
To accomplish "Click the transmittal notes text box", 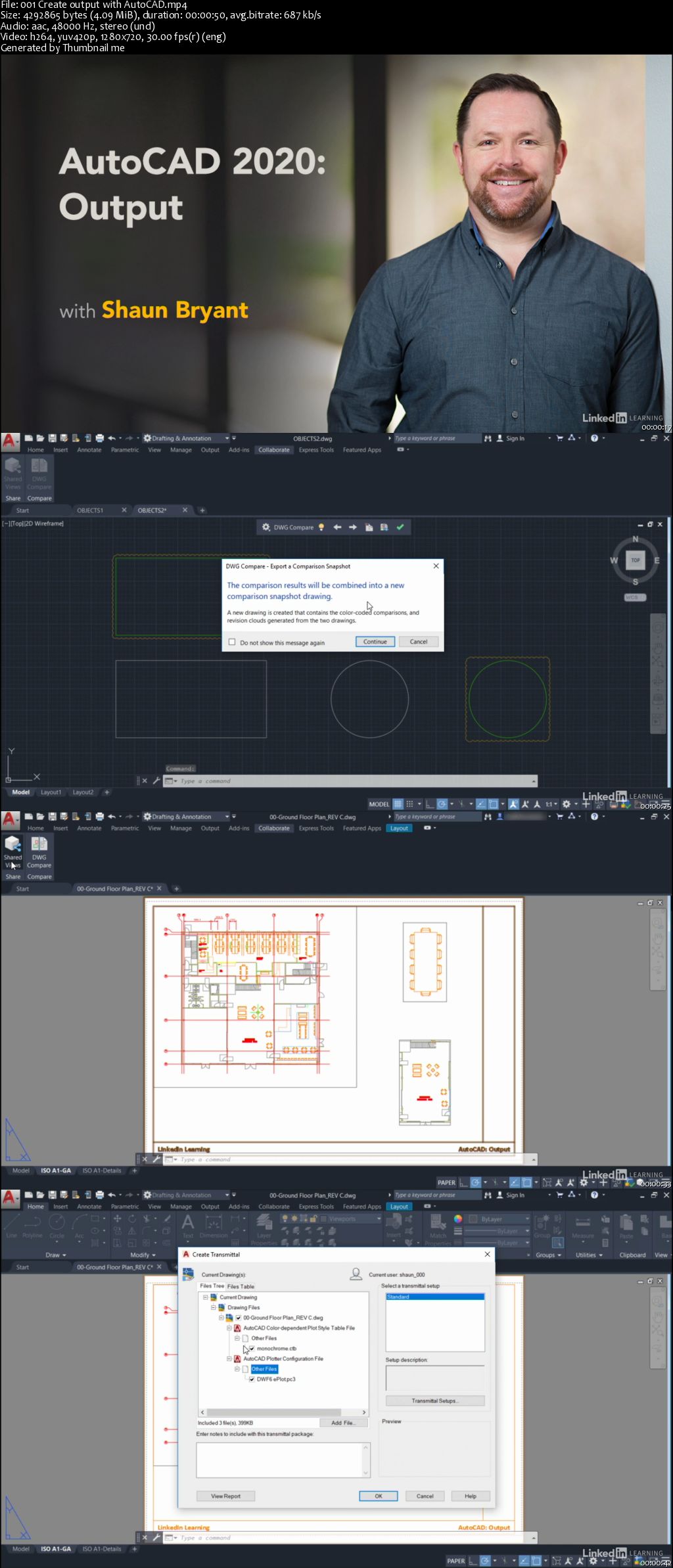I will [283, 1460].
